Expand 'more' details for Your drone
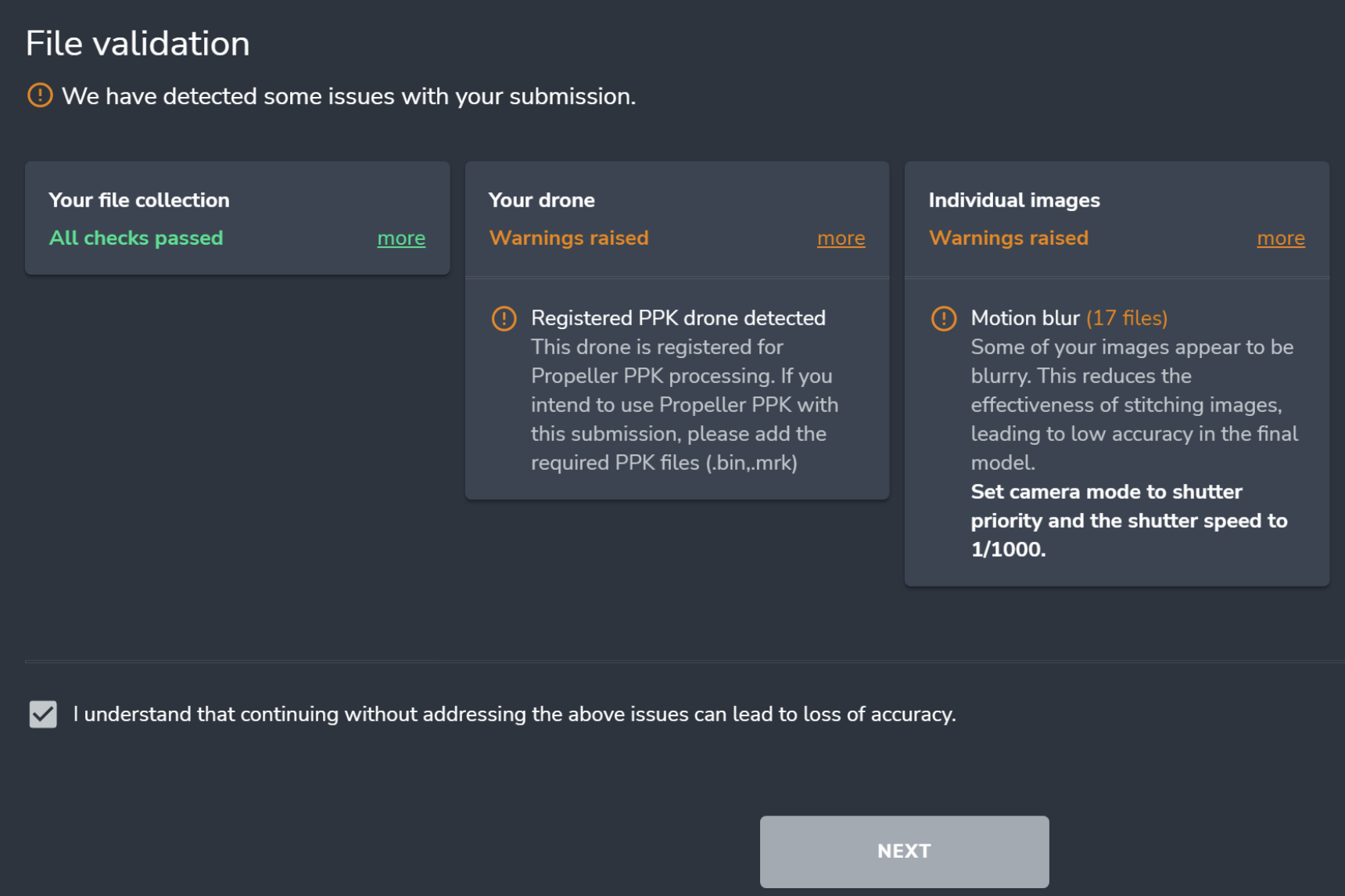This screenshot has width=1345, height=896. [x=841, y=238]
